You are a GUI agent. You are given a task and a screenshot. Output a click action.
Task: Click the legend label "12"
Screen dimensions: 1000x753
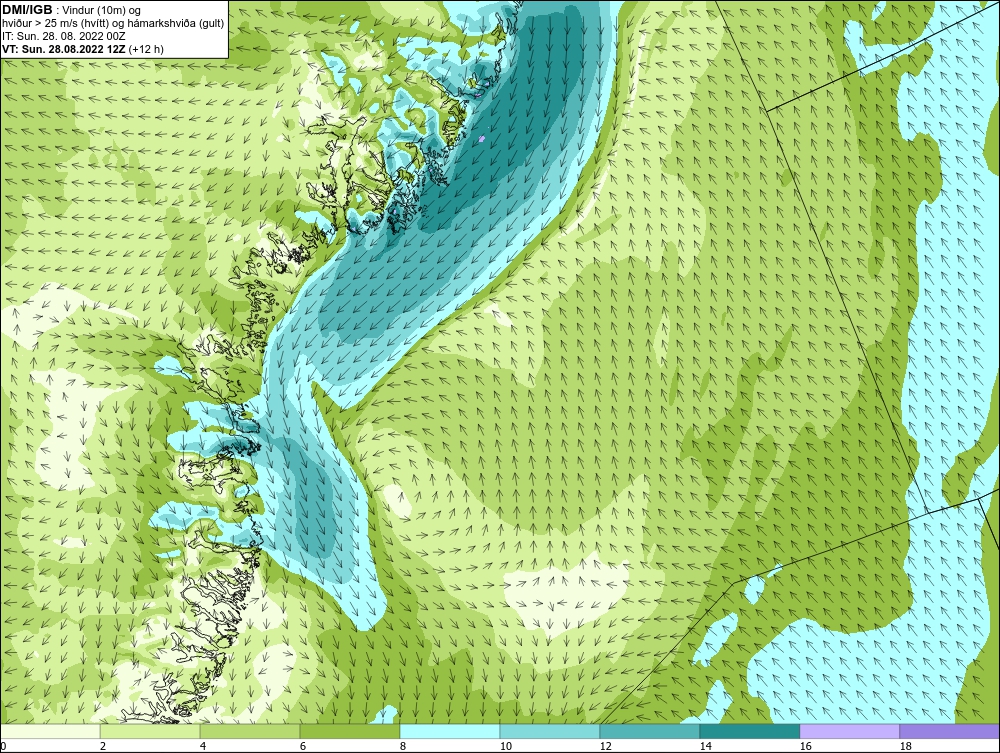click(x=605, y=746)
